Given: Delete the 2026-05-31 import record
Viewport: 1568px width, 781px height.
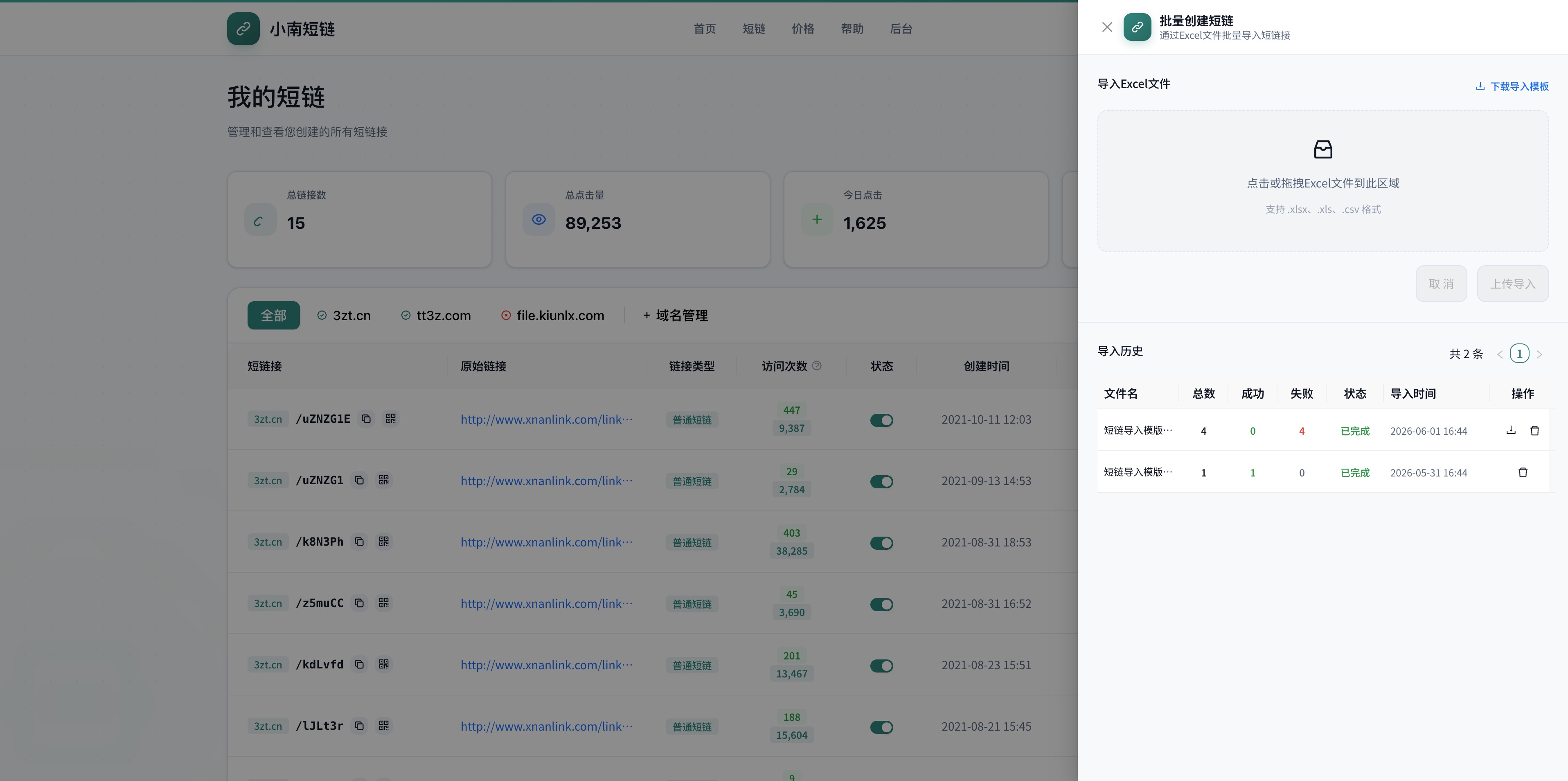Looking at the screenshot, I should pyautogui.click(x=1522, y=472).
